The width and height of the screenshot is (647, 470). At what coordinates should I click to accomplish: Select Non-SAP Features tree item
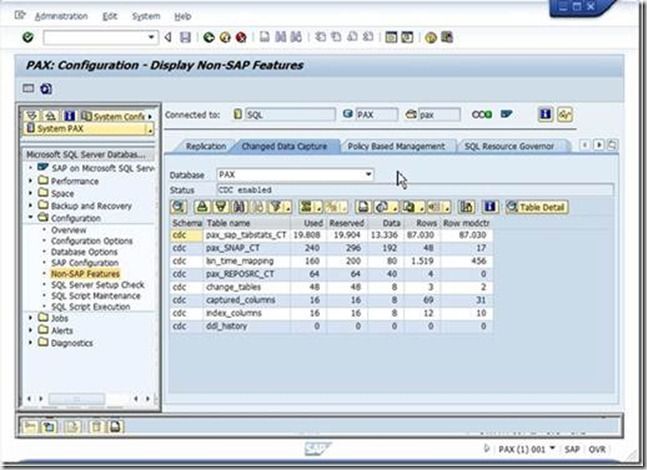pos(85,274)
